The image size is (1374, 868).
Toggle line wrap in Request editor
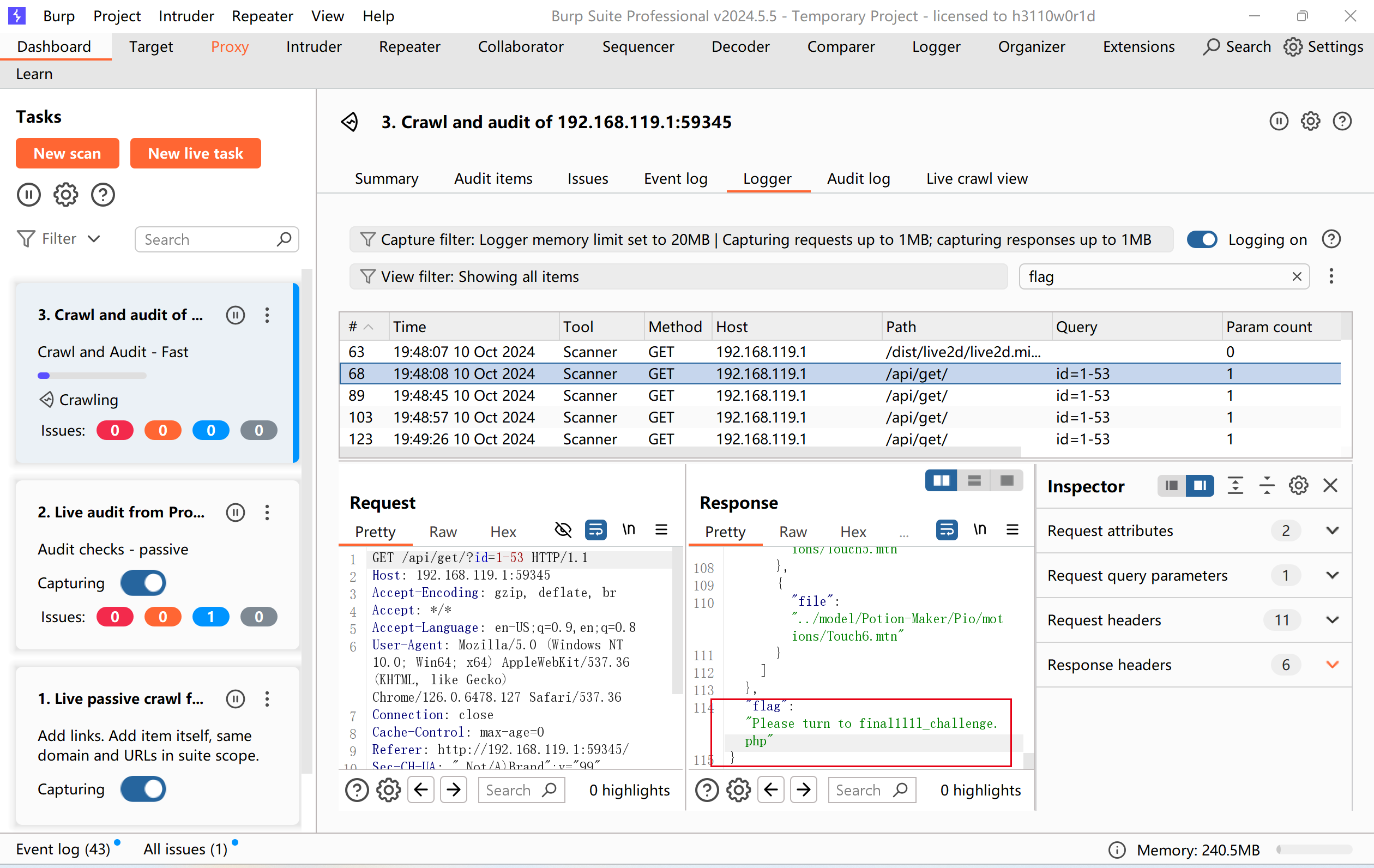[x=596, y=530]
